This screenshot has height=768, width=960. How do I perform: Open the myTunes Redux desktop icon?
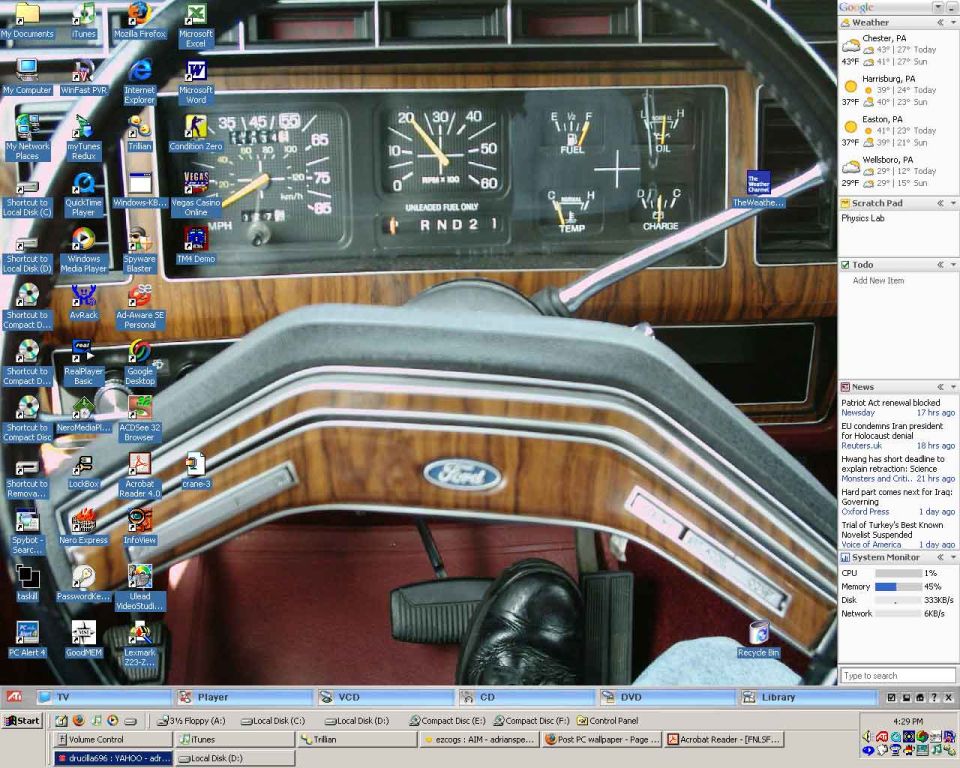(84, 138)
